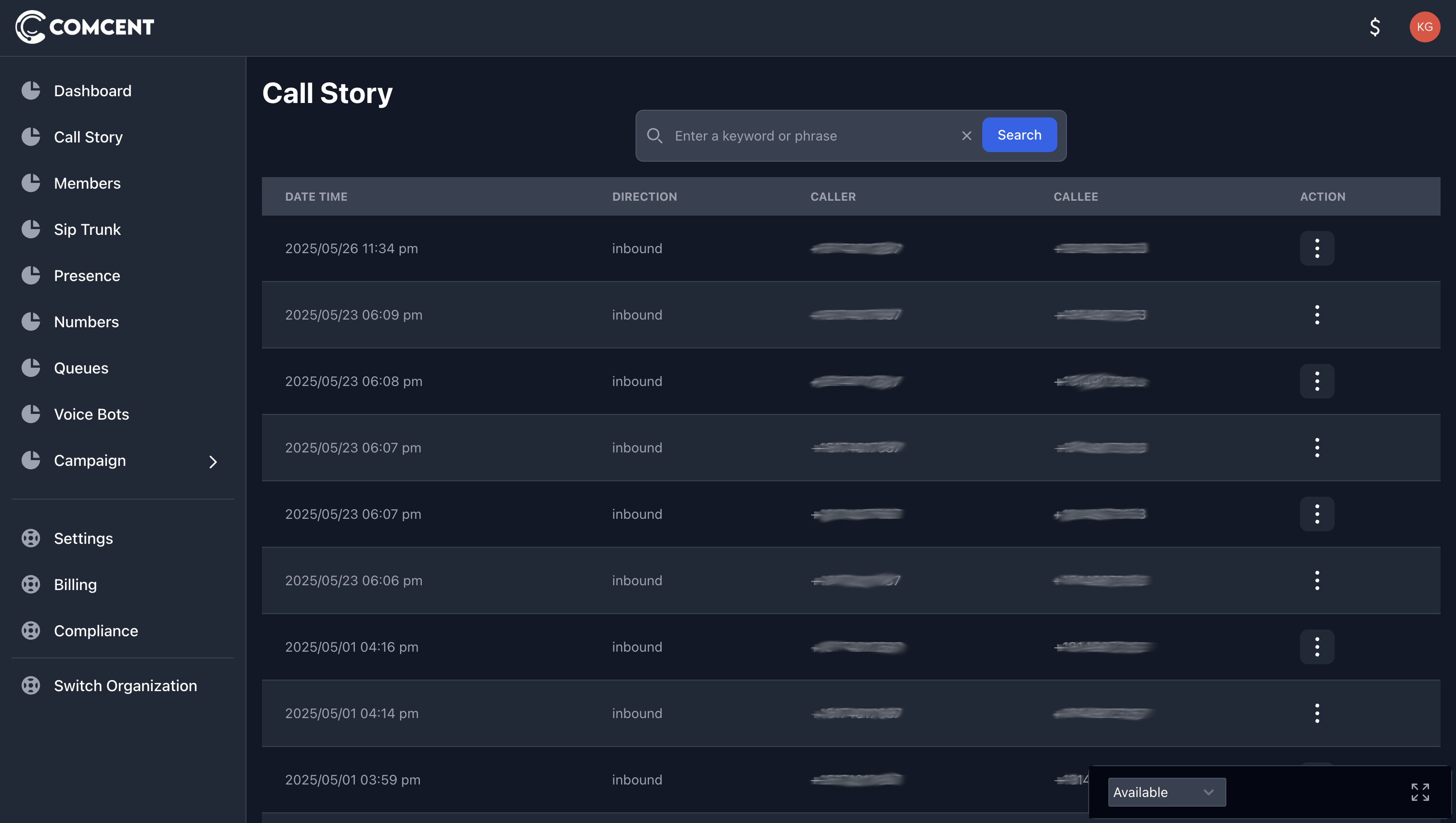
Task: Click the CALLER column header
Action: point(833,197)
